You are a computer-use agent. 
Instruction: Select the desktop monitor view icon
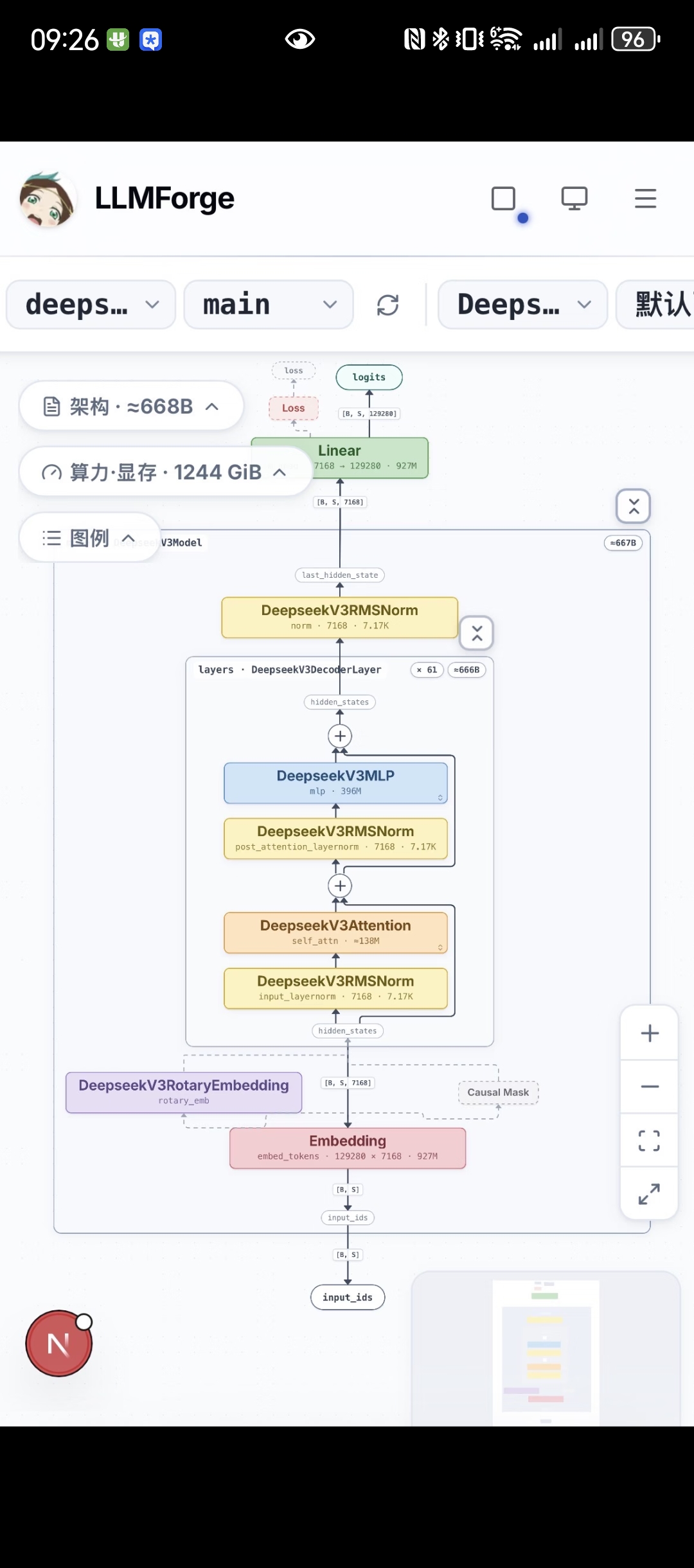click(x=574, y=199)
